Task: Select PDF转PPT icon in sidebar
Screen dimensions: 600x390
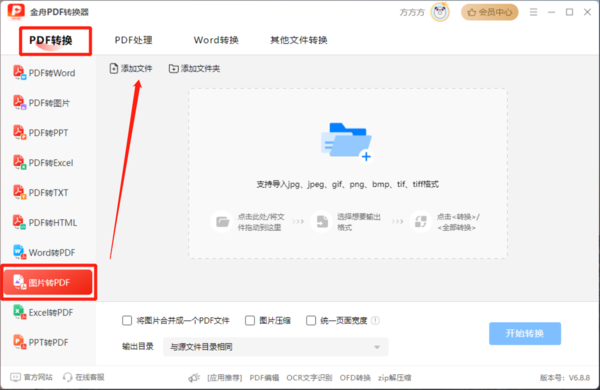Action: click(19, 132)
